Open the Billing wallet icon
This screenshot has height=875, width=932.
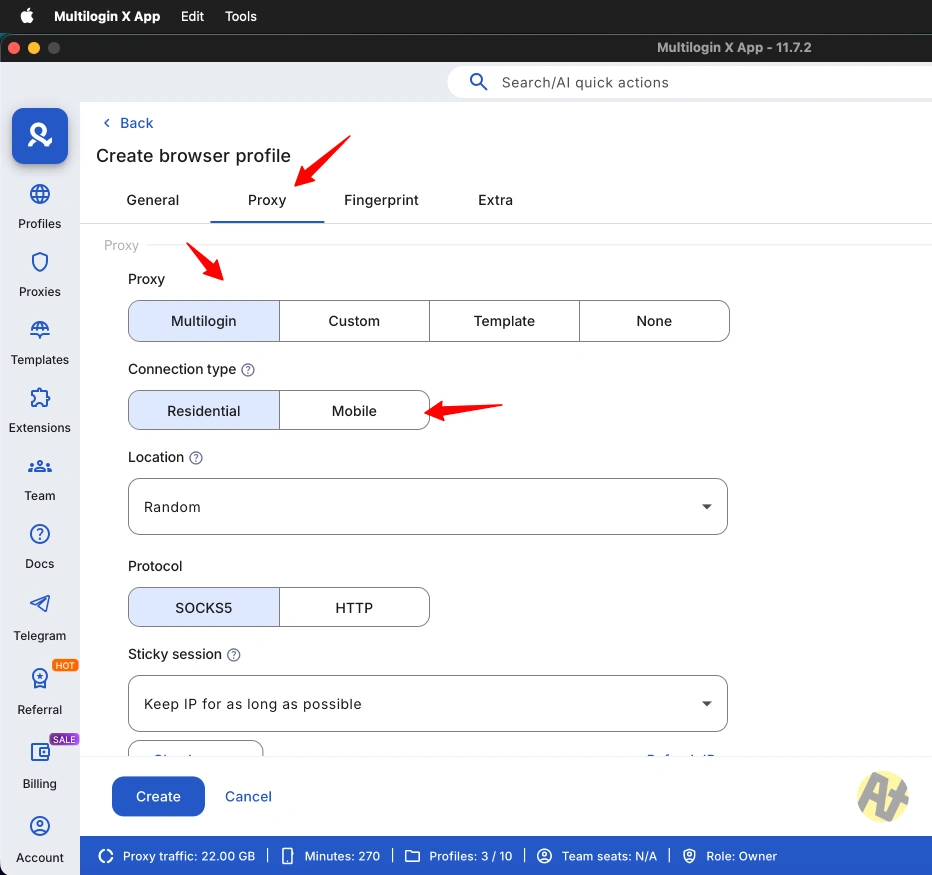point(40,752)
